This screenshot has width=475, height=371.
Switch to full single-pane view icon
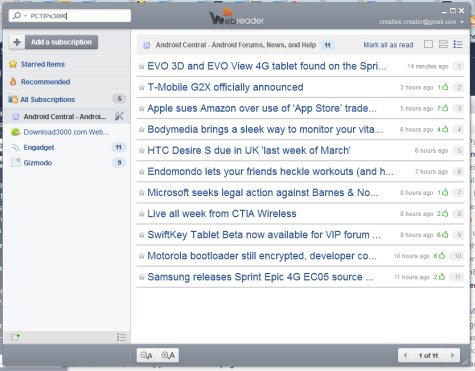428,44
